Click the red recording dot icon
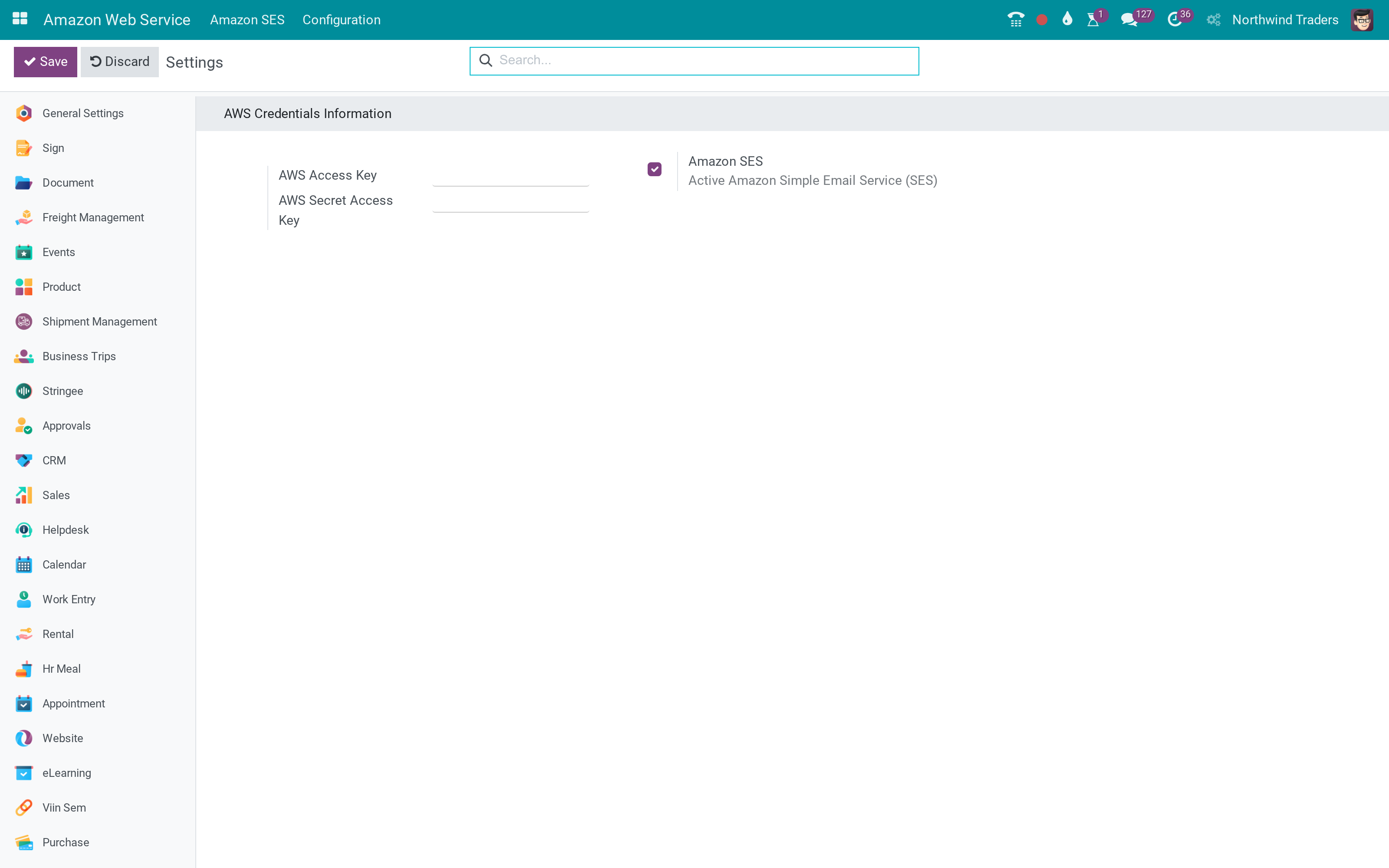Screen dimensions: 1389x868 click(x=1042, y=20)
